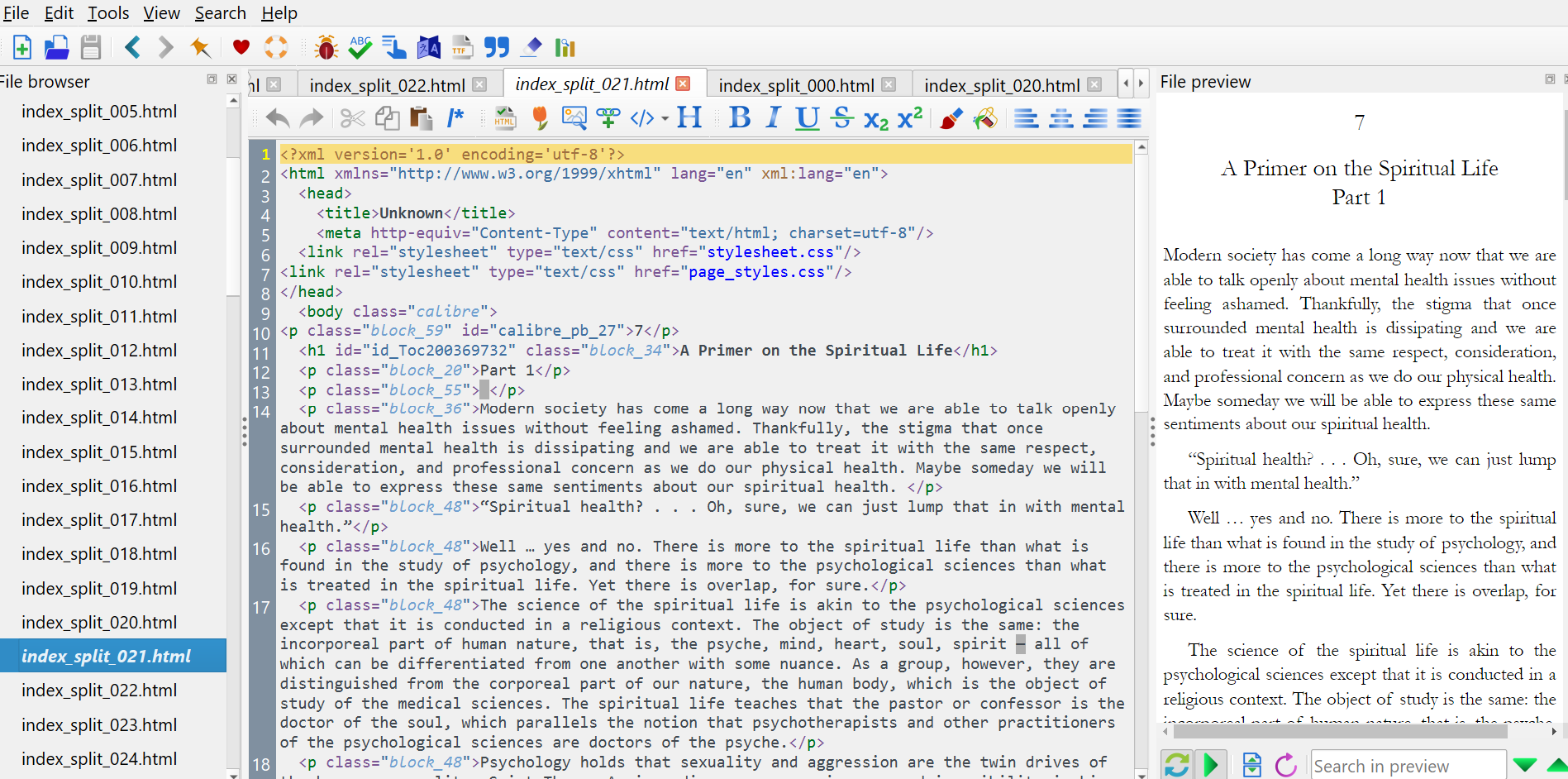Open the Tools menu
Viewport: 1568px width, 779px height.
pos(108,13)
